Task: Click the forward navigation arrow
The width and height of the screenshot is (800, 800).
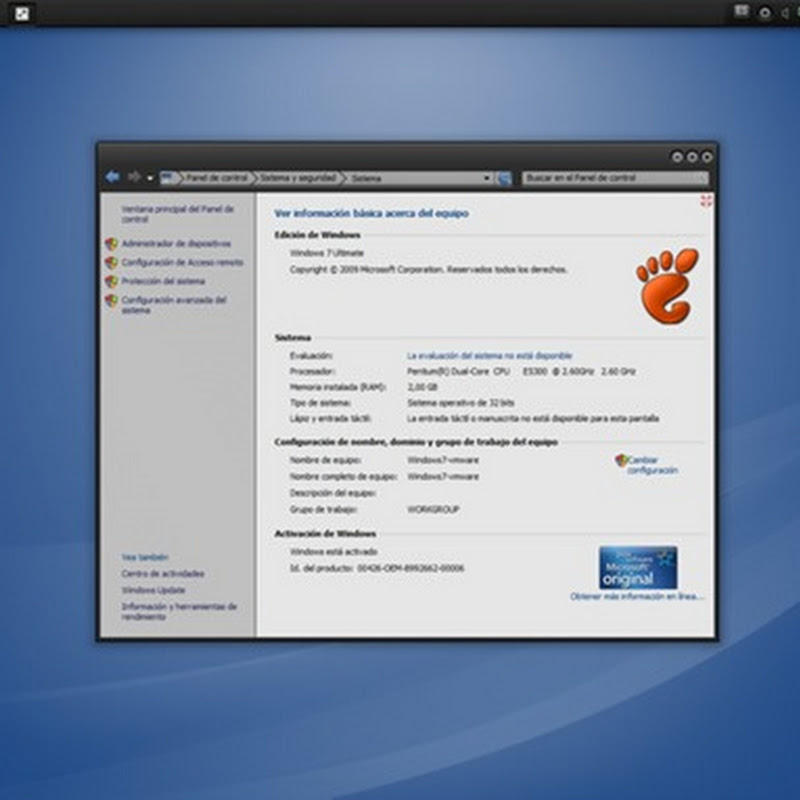Action: tap(134, 177)
